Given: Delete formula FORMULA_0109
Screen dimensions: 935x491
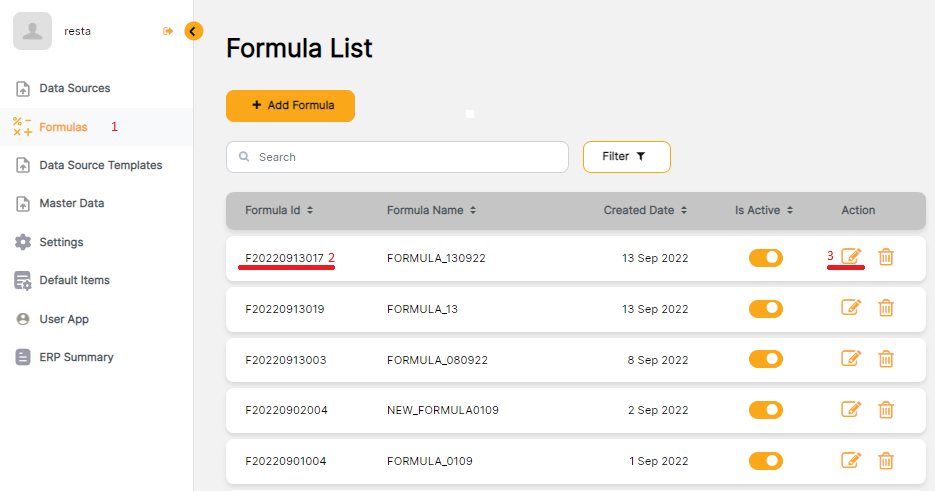Looking at the screenshot, I should (885, 460).
